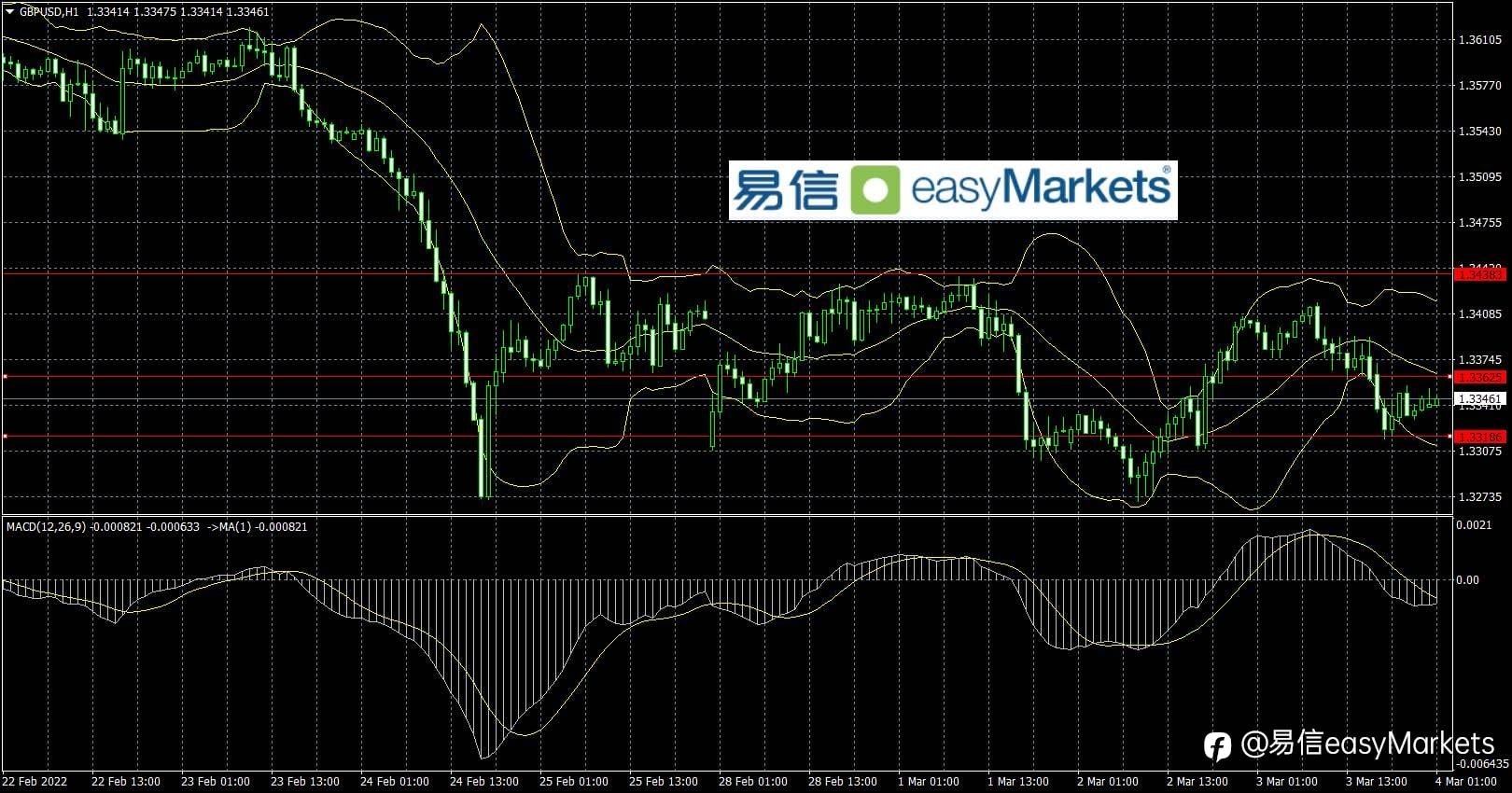Click the red 1.33186 support price label
Image resolution: width=1512 pixels, height=793 pixels.
[x=1480, y=437]
